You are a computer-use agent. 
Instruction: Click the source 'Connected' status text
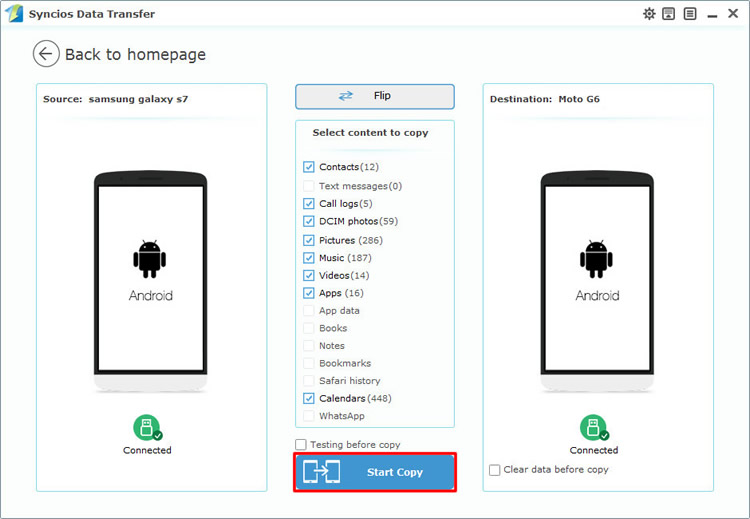[x=147, y=450]
